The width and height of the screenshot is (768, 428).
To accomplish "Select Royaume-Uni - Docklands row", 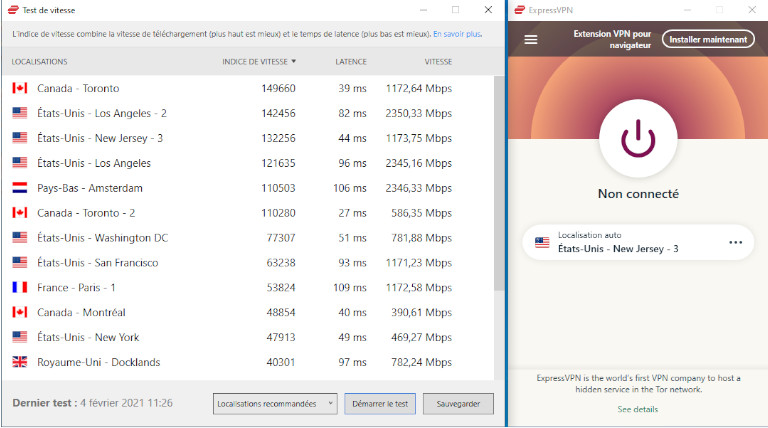I will click(247, 362).
